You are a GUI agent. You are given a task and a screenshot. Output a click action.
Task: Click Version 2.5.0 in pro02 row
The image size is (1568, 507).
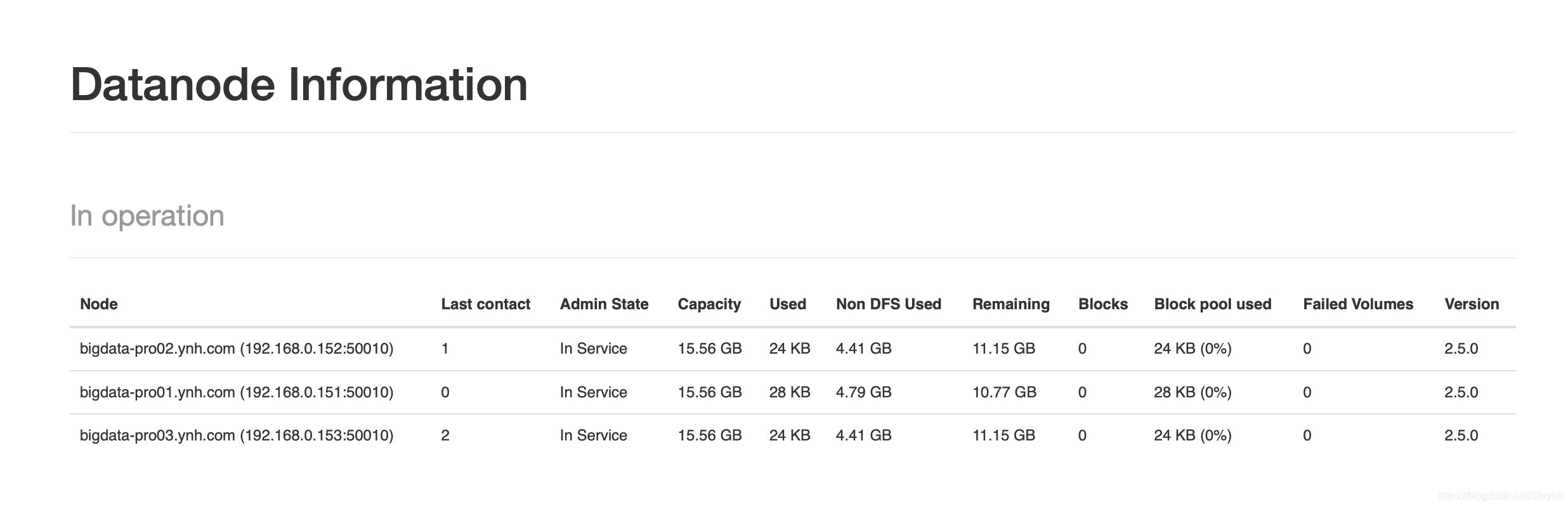pos(1461,349)
